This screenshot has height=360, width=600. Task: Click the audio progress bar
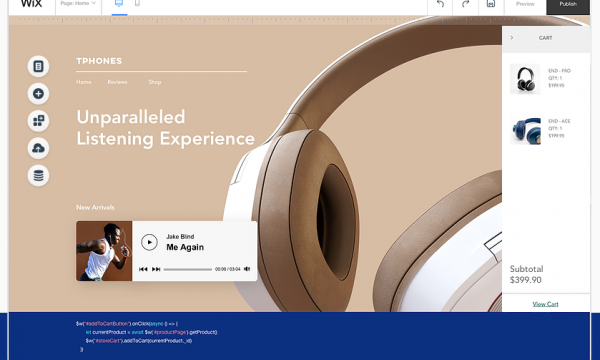[188, 269]
